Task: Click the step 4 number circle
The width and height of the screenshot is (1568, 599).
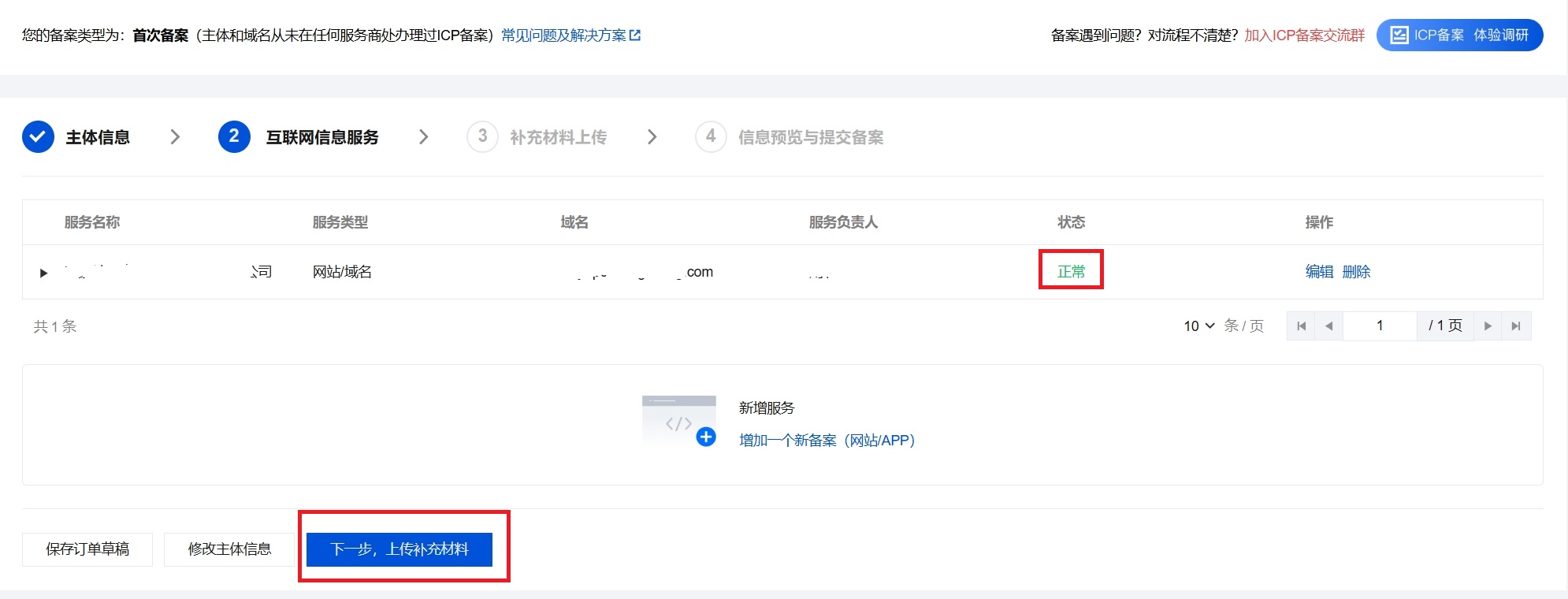Action: click(x=711, y=137)
